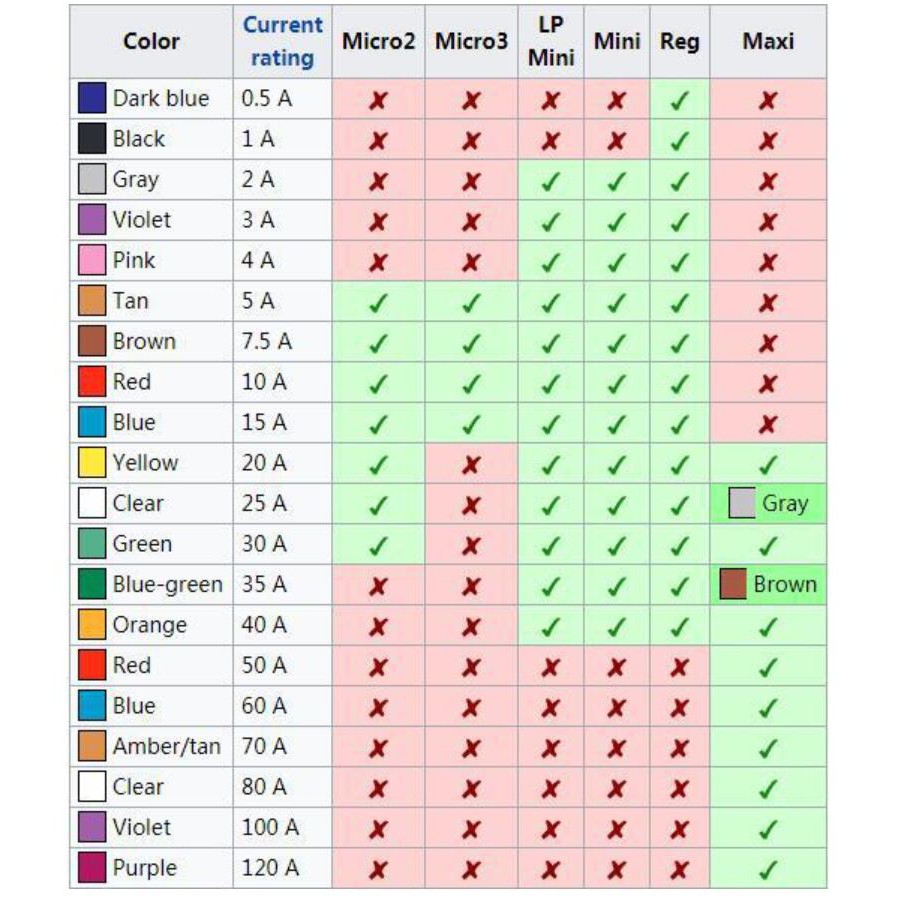The width and height of the screenshot is (903, 903).
Task: Click the Micro3 cross in Yellow row
Action: 471,465
